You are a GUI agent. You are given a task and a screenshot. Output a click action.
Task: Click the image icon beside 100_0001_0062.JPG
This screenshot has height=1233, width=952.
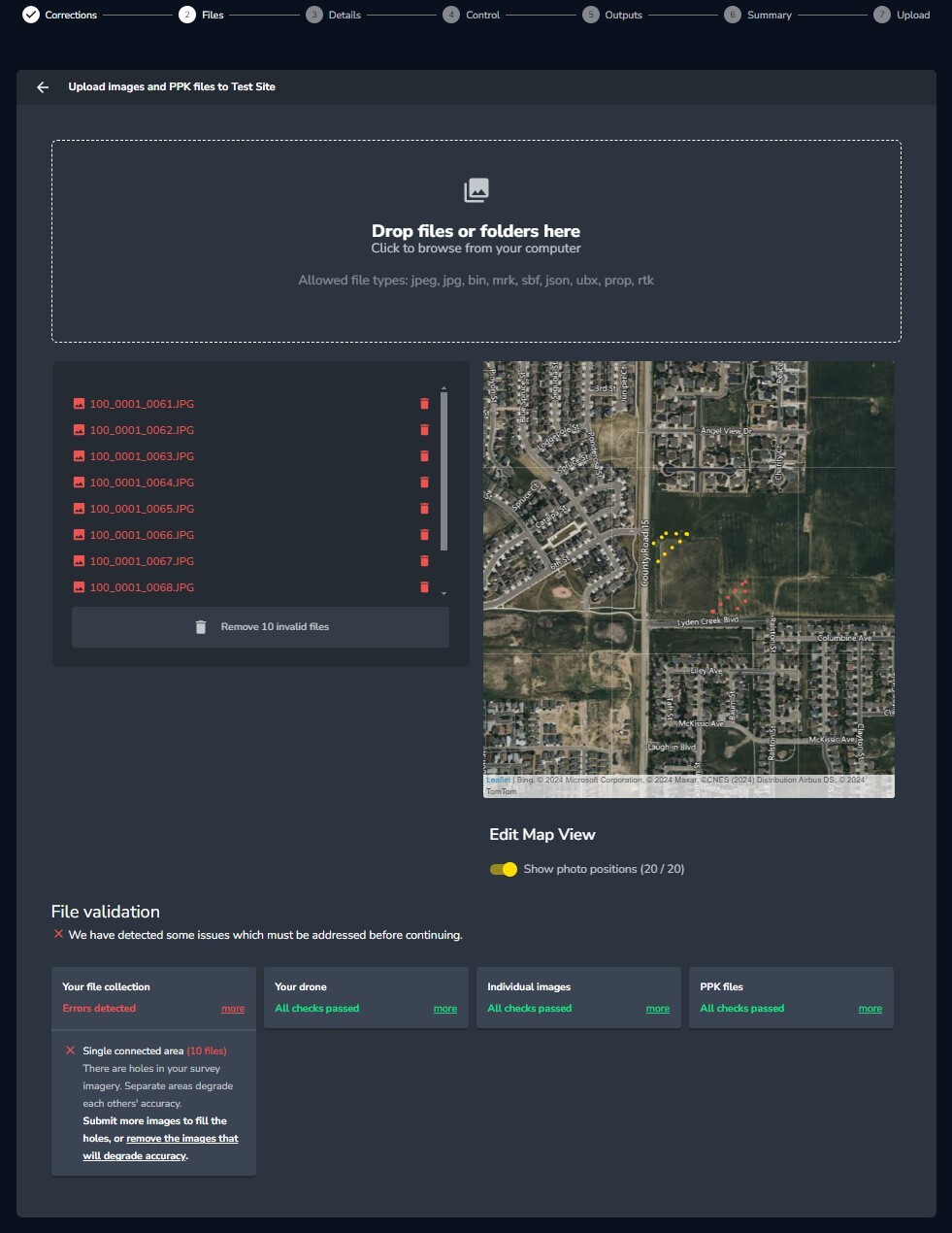point(79,429)
